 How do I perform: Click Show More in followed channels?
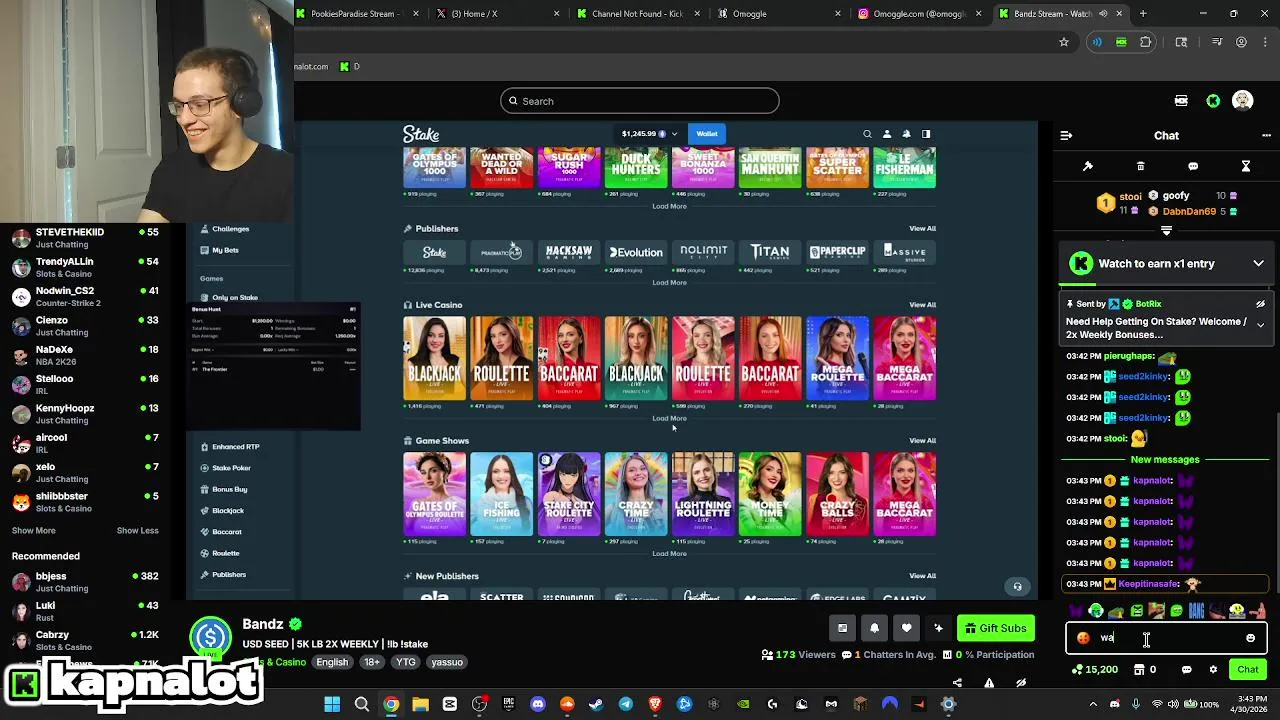tap(34, 531)
